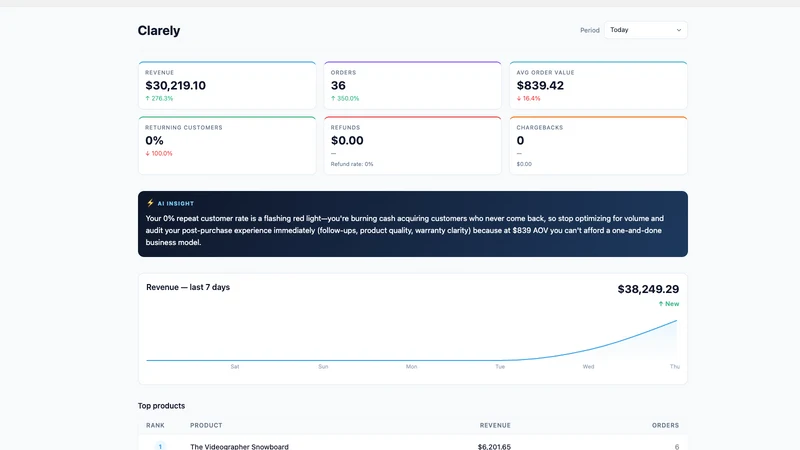Click the Wed label on chart axis
800x450 pixels.
[588, 367]
